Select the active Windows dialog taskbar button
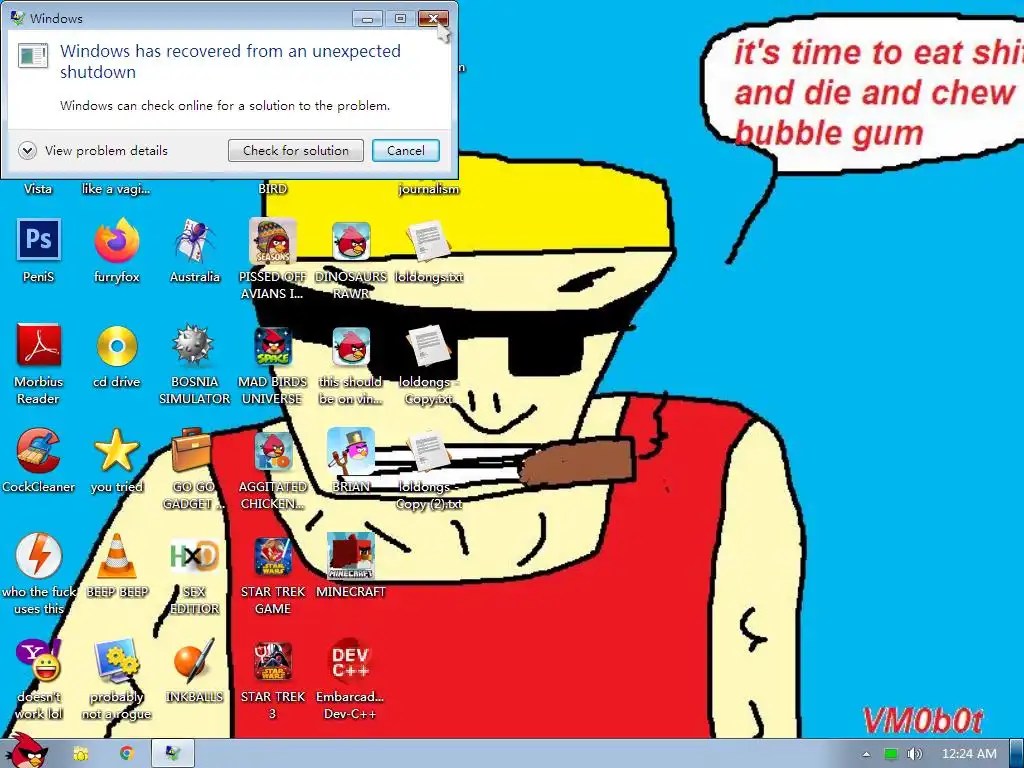Image resolution: width=1024 pixels, height=768 pixels. [x=172, y=754]
